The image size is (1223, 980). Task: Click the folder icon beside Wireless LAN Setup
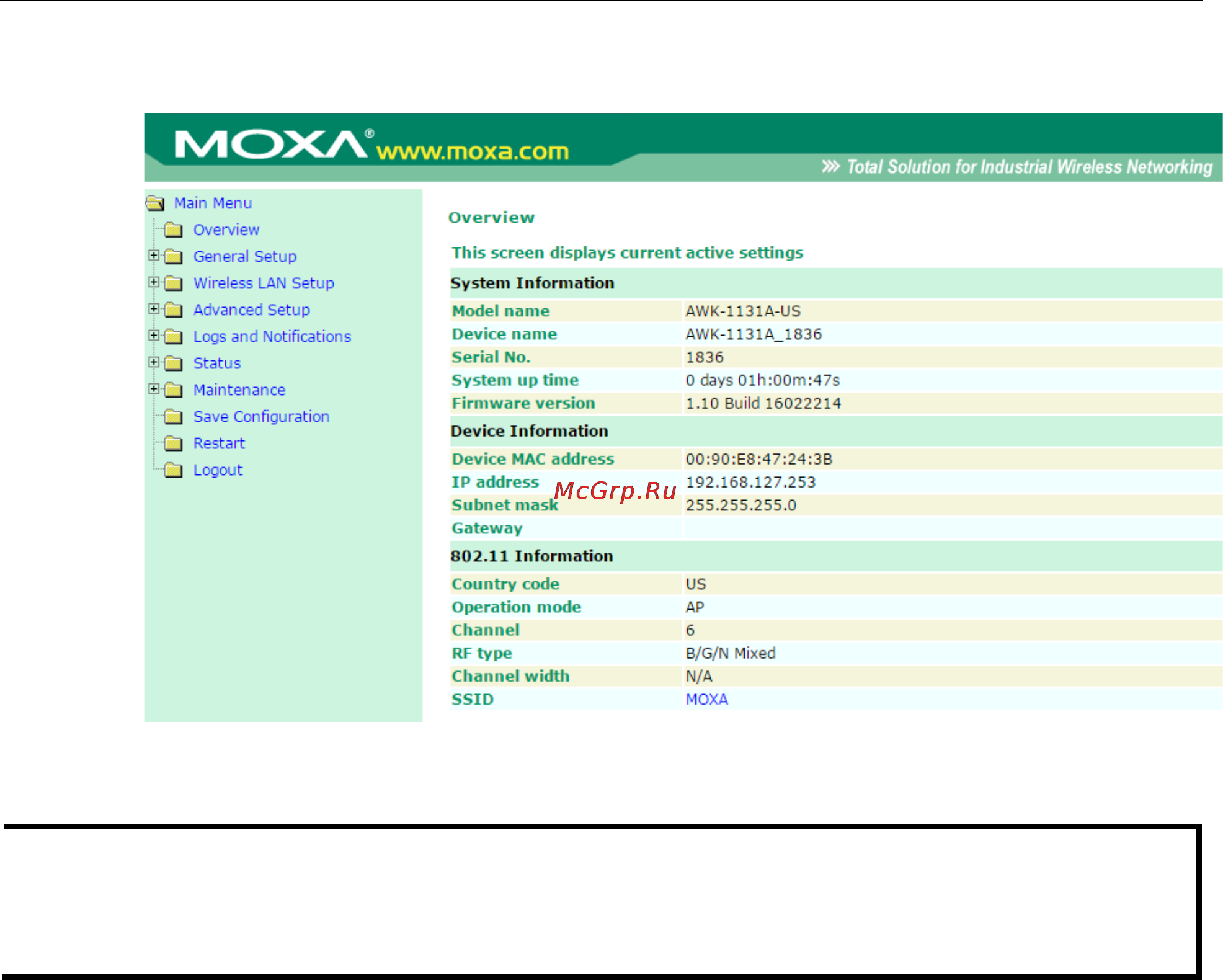click(x=174, y=283)
